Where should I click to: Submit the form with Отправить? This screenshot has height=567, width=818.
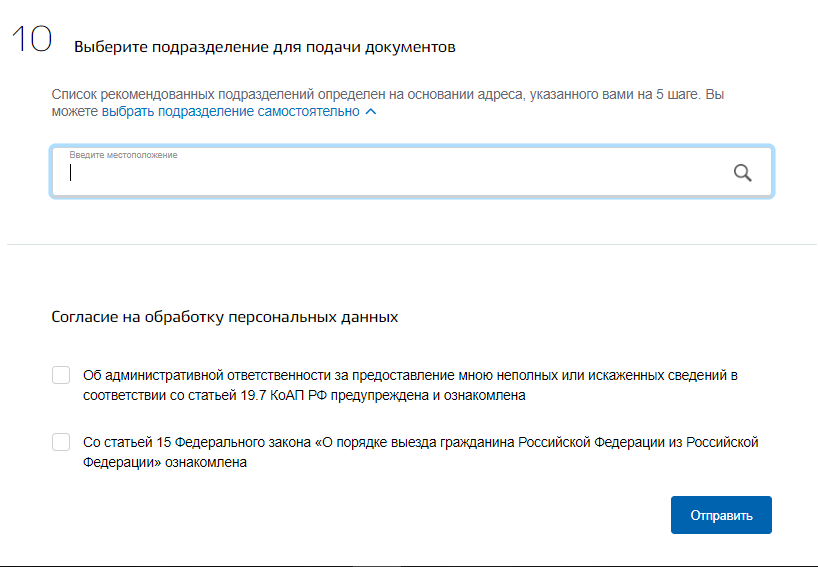721,515
